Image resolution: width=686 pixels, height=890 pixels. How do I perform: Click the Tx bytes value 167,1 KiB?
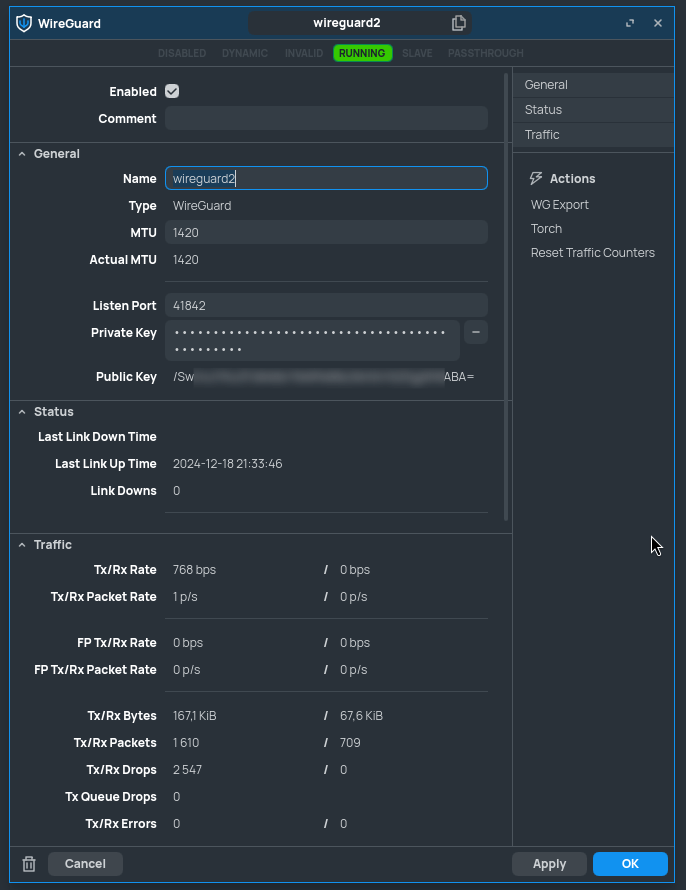click(195, 716)
